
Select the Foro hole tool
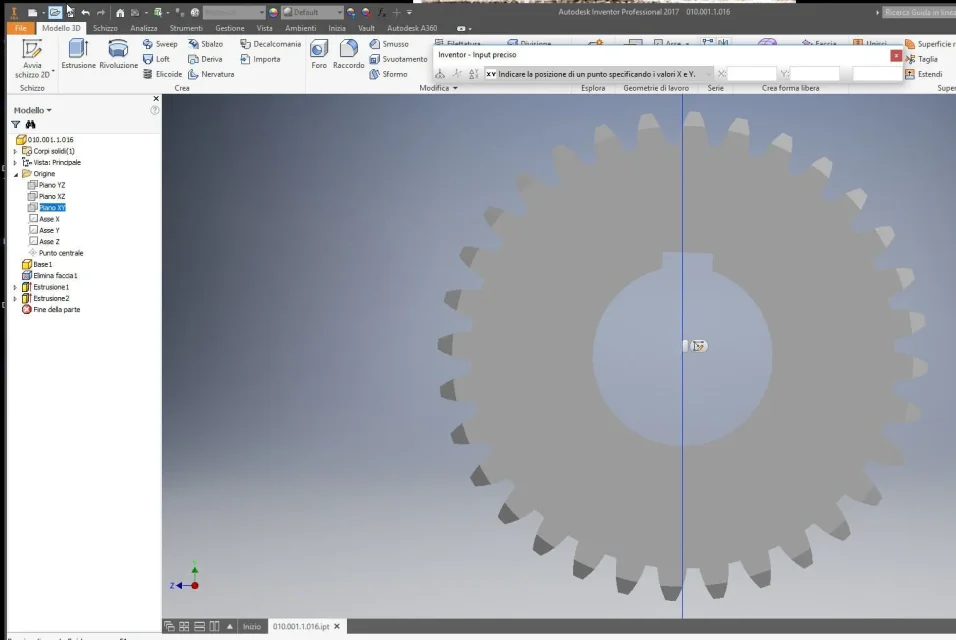(x=319, y=54)
